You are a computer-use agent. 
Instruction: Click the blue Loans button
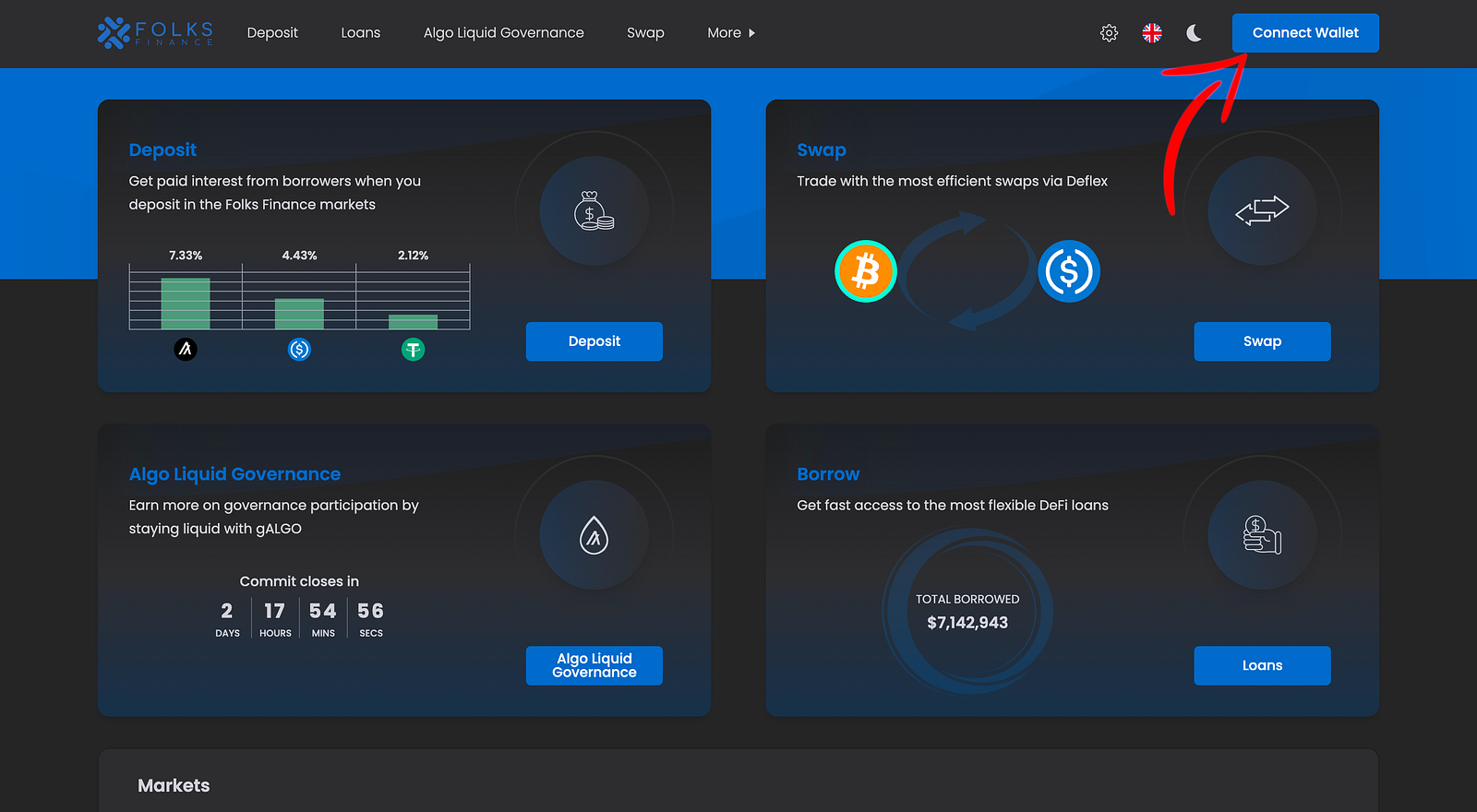[1261, 665]
